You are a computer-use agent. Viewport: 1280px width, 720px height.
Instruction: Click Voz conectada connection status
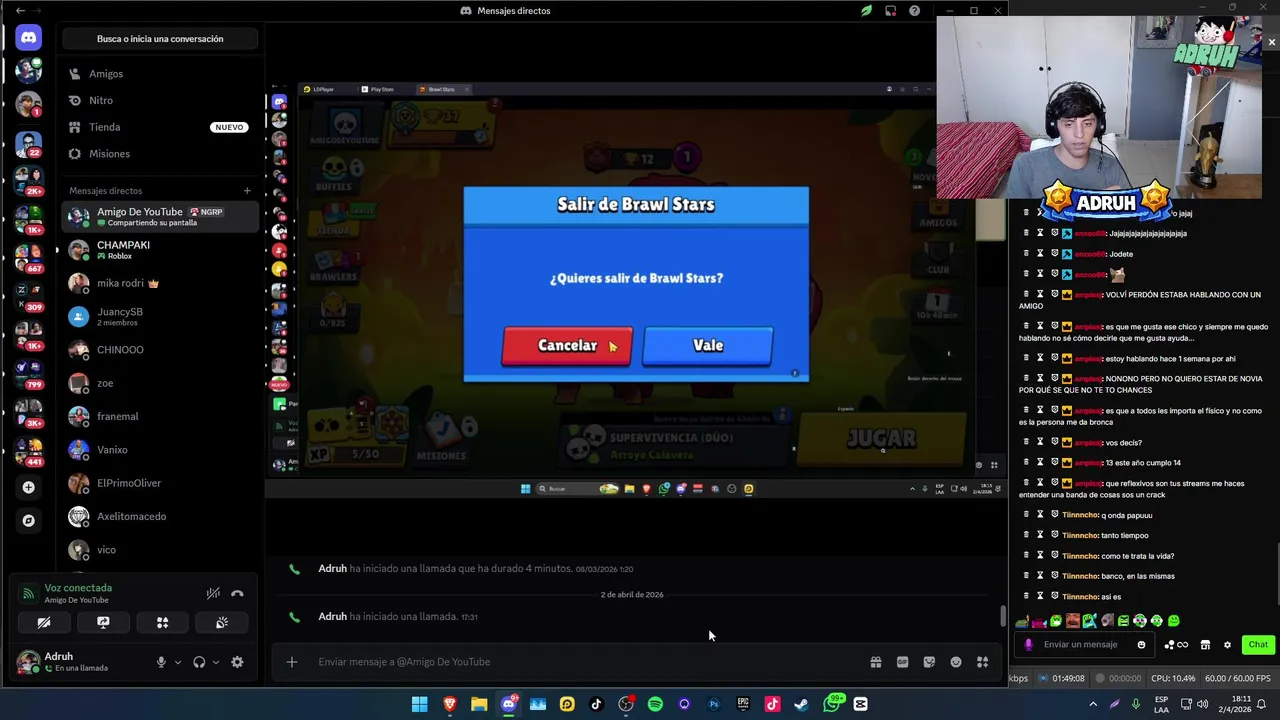point(78,588)
